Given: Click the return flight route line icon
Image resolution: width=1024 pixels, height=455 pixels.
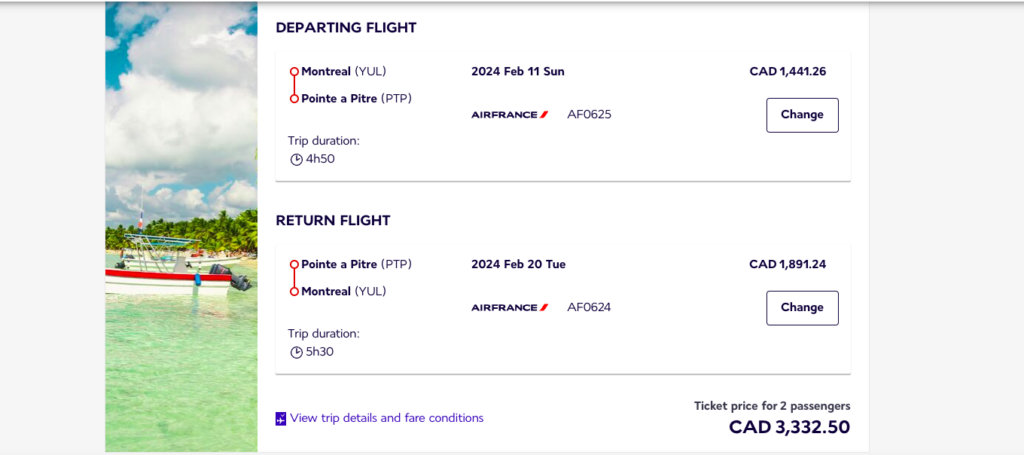Looking at the screenshot, I should pyautogui.click(x=294, y=278).
